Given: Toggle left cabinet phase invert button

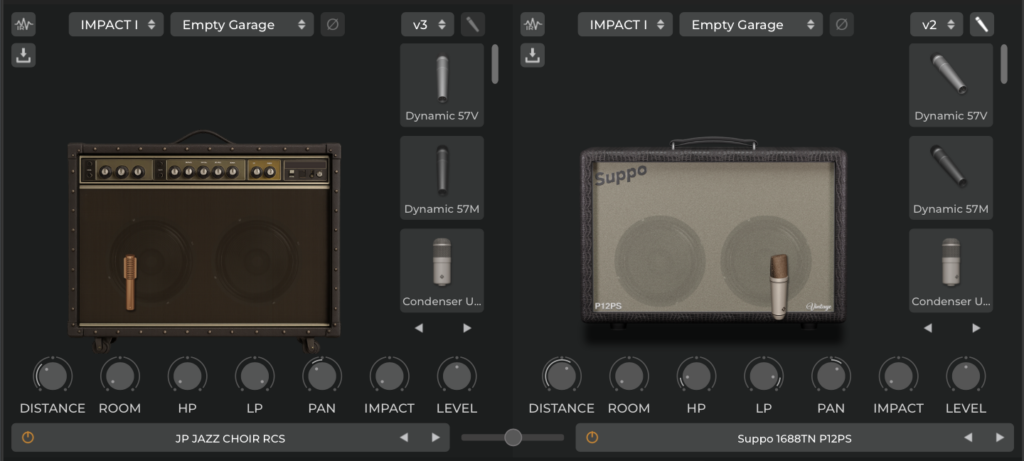Looking at the screenshot, I should coord(332,25).
